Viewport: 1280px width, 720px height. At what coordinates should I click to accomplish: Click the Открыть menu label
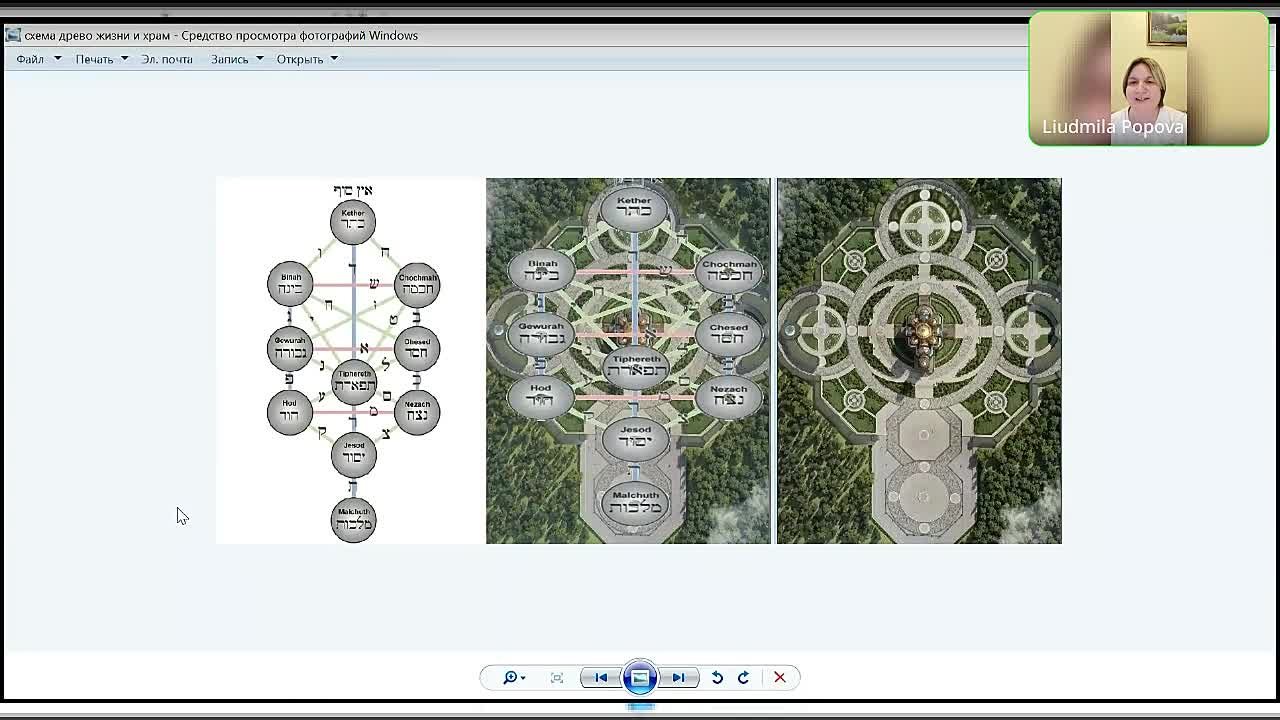[300, 59]
